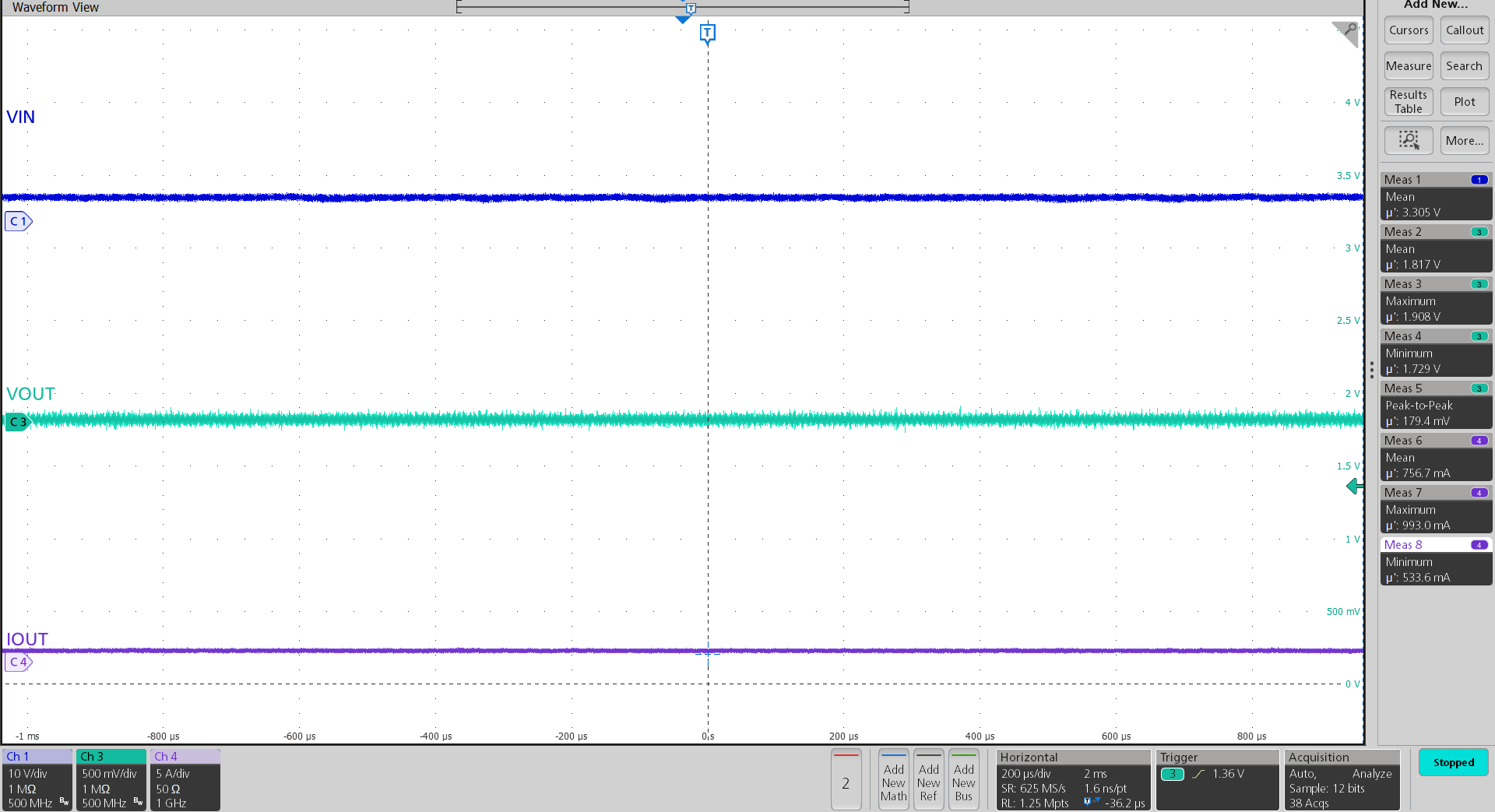Click the VIN waveform label

click(x=21, y=117)
